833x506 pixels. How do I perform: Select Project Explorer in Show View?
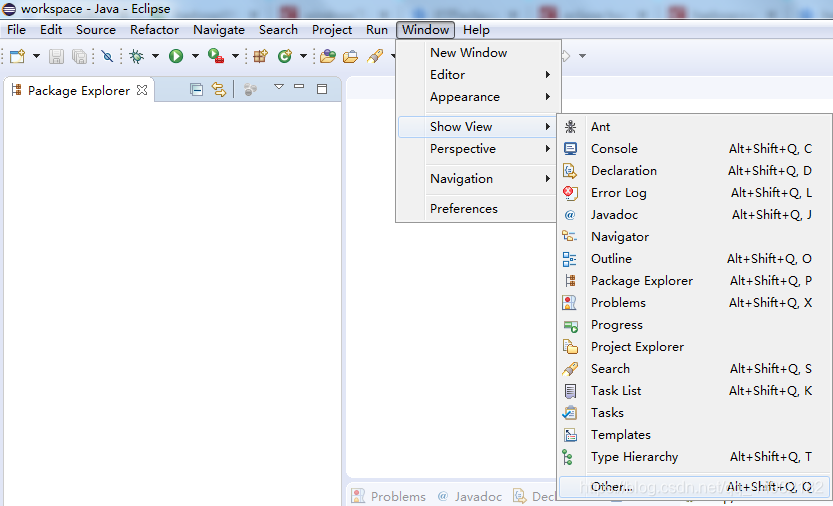pyautogui.click(x=694, y=347)
